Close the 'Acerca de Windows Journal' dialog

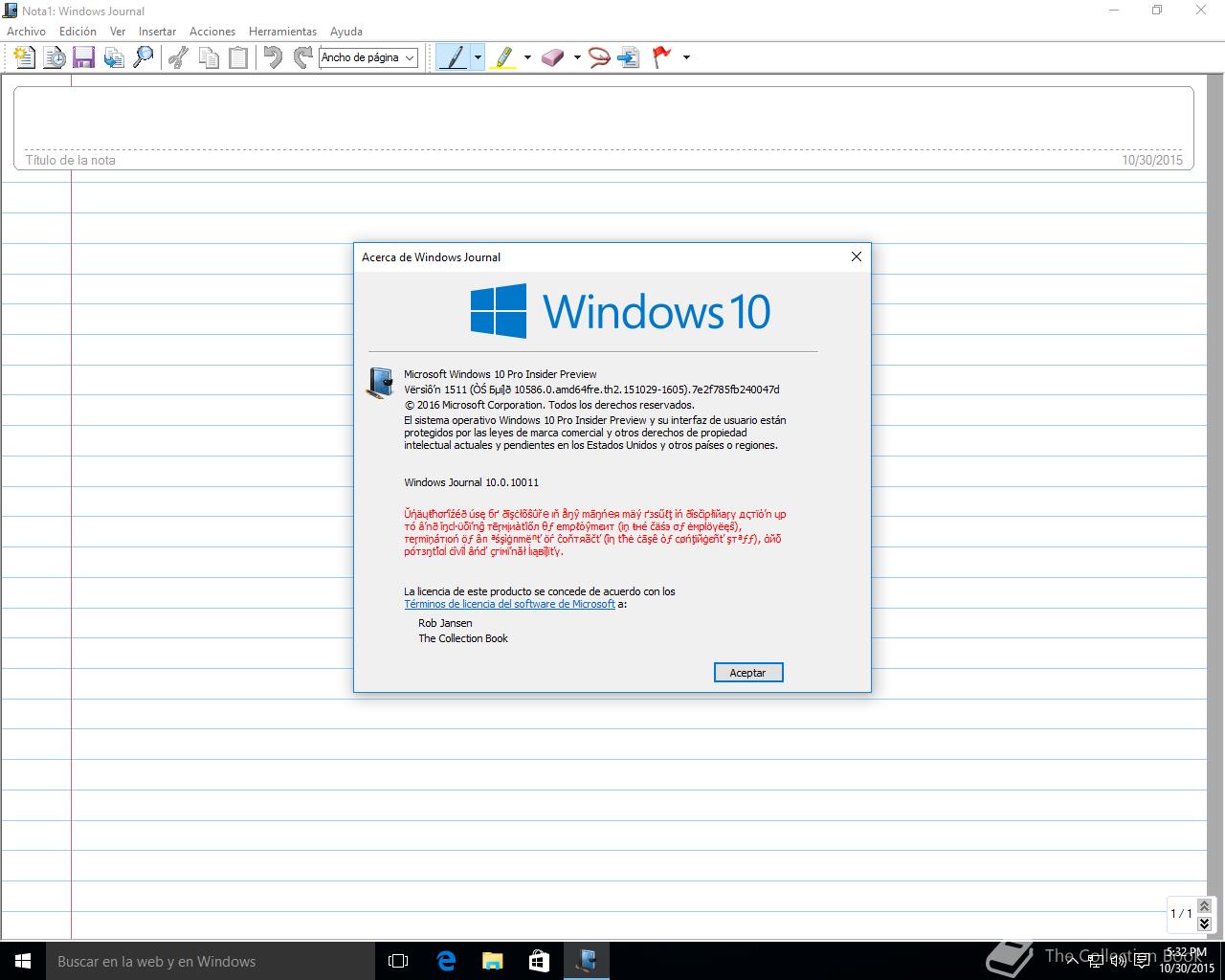(857, 256)
